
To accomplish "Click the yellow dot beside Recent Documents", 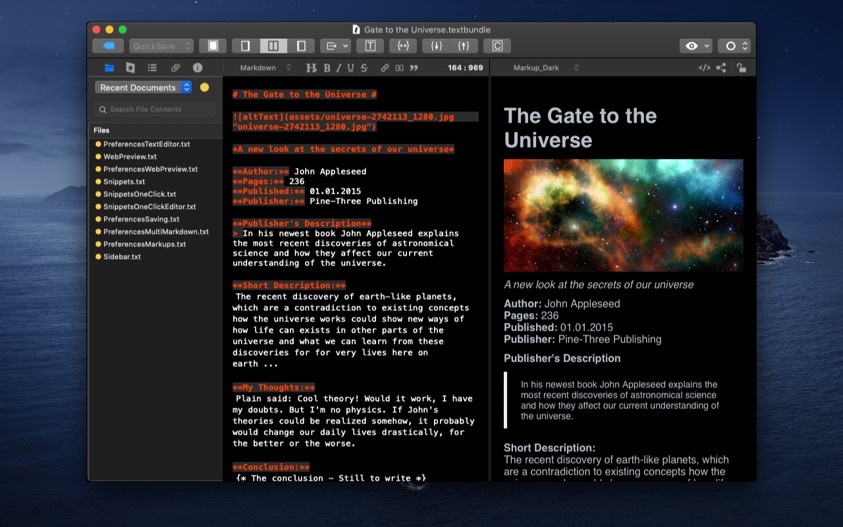I will pyautogui.click(x=204, y=87).
